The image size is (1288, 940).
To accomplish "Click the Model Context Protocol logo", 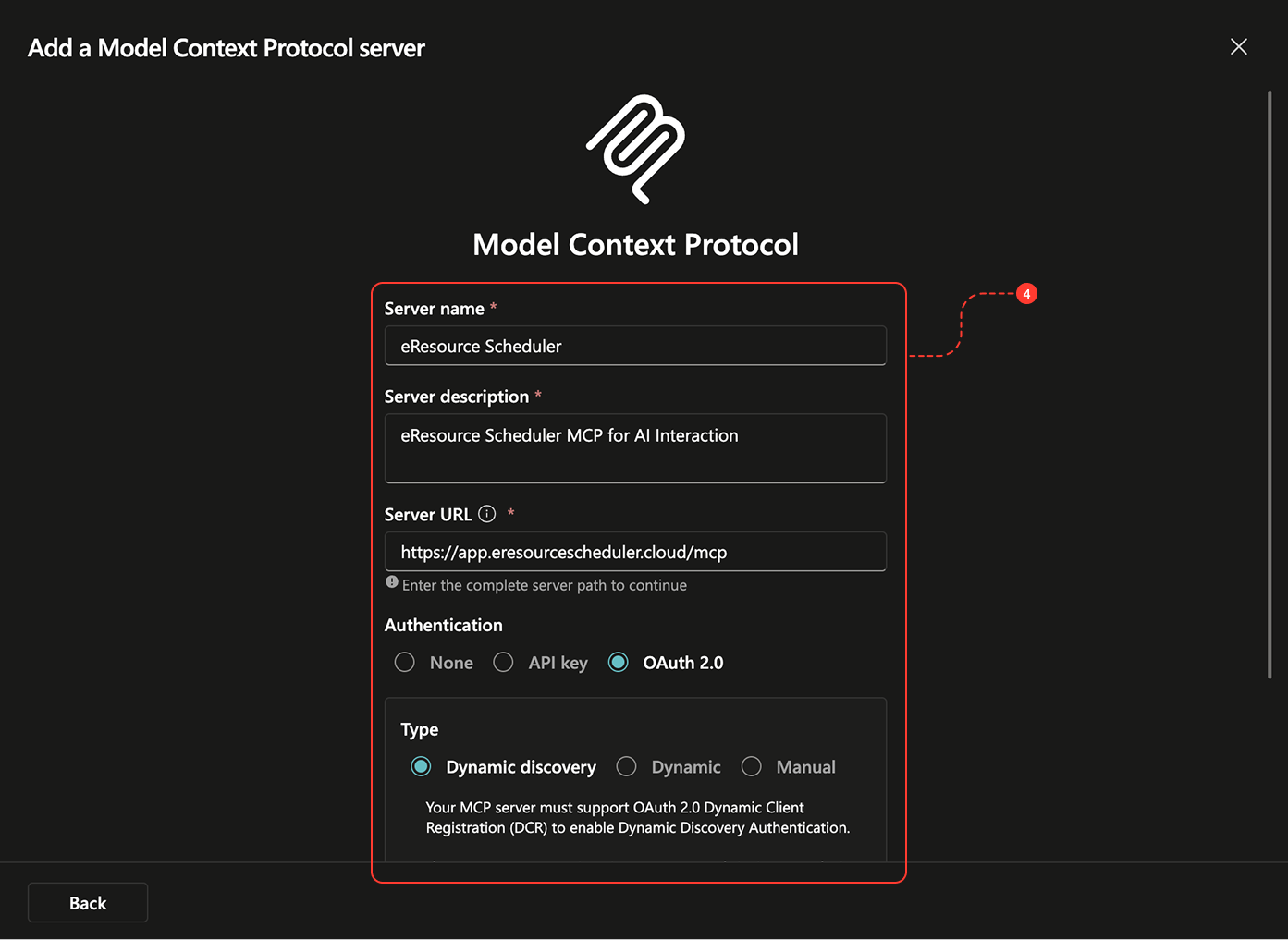I will [635, 149].
